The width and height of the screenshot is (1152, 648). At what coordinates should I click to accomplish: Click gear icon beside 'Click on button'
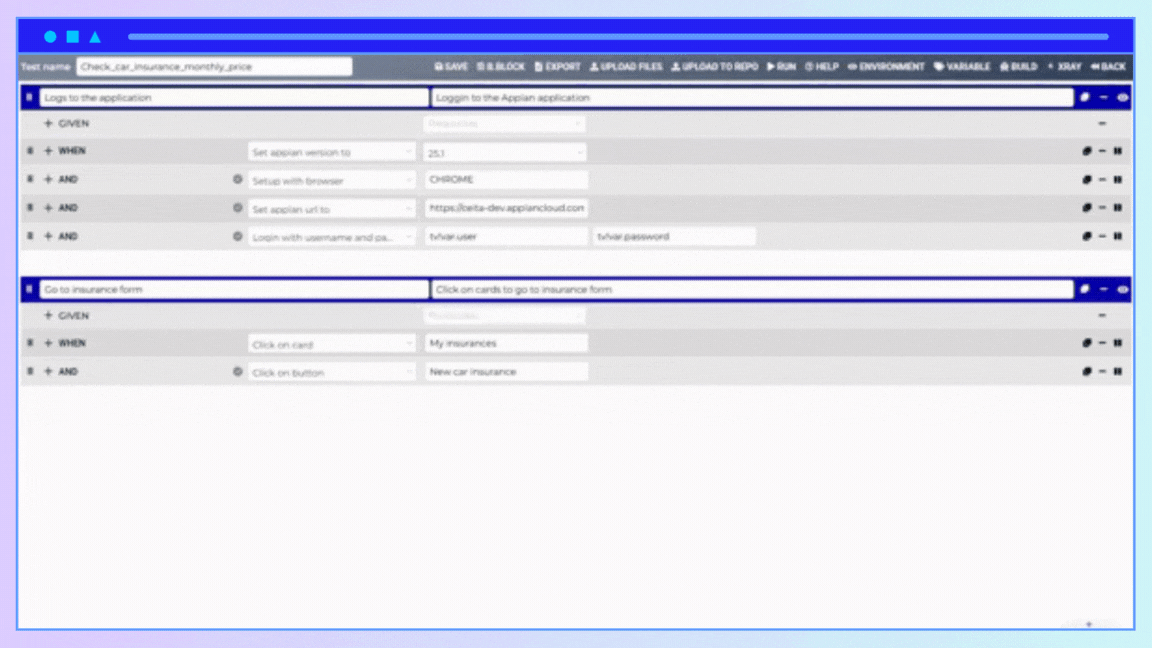coord(238,372)
